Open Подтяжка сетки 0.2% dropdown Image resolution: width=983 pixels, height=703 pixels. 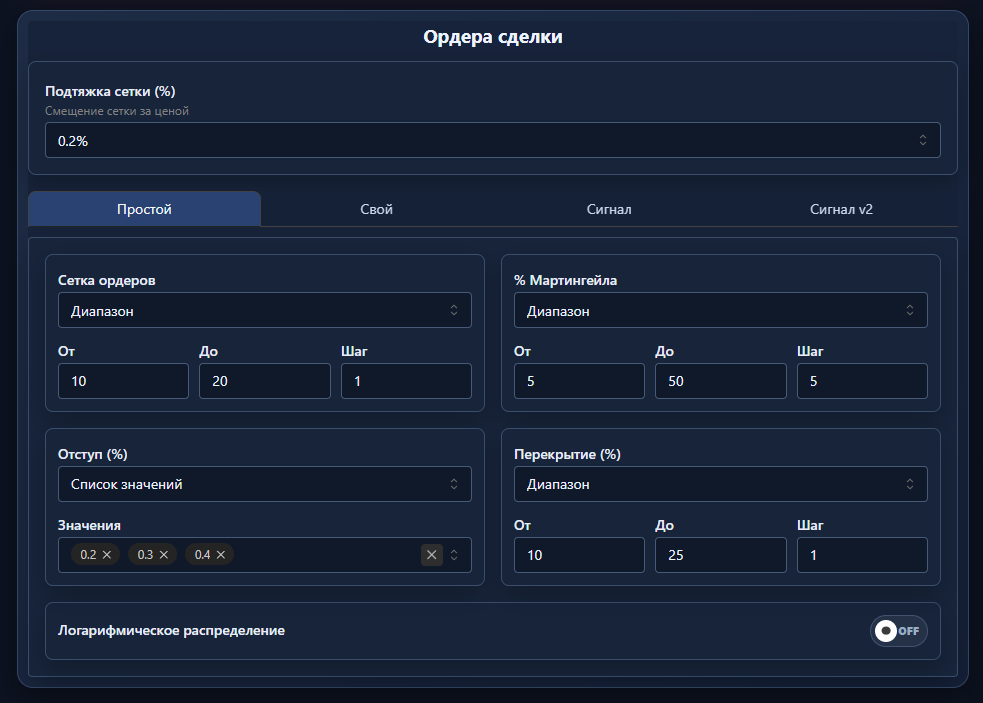point(493,140)
